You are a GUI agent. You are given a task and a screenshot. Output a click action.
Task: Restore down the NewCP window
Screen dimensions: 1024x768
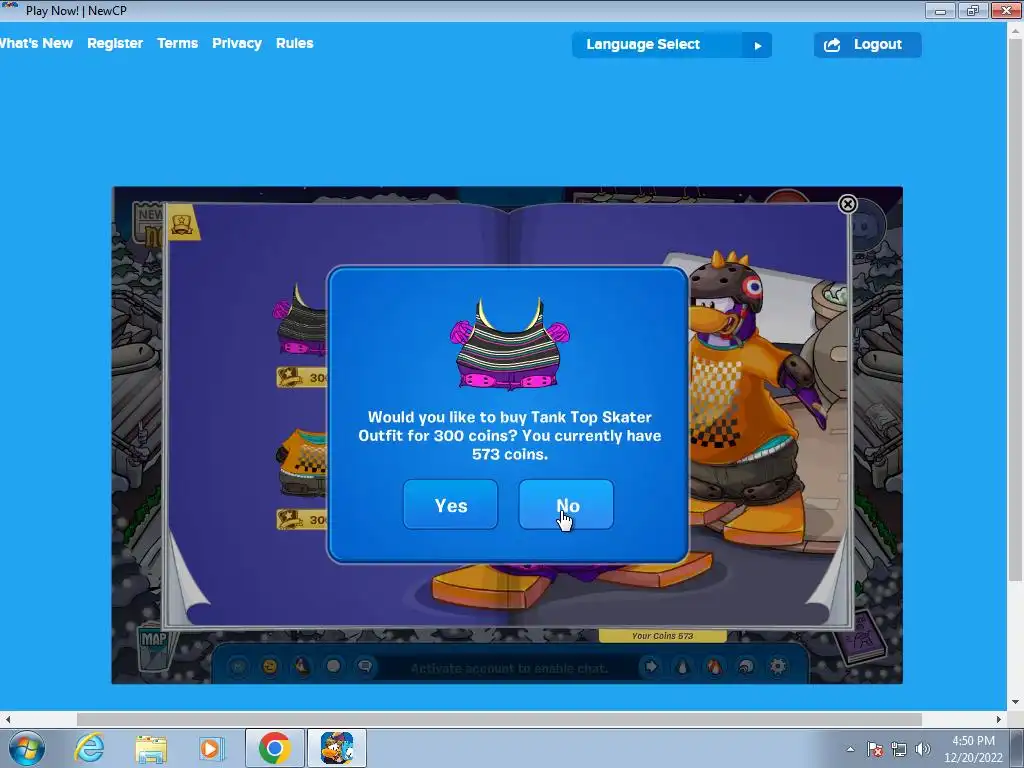point(972,10)
